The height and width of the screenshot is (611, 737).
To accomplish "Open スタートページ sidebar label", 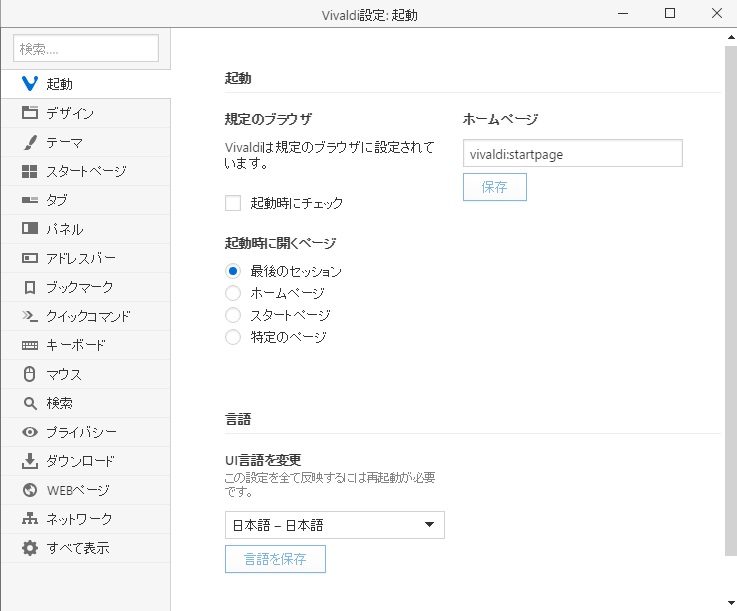I will pos(86,172).
